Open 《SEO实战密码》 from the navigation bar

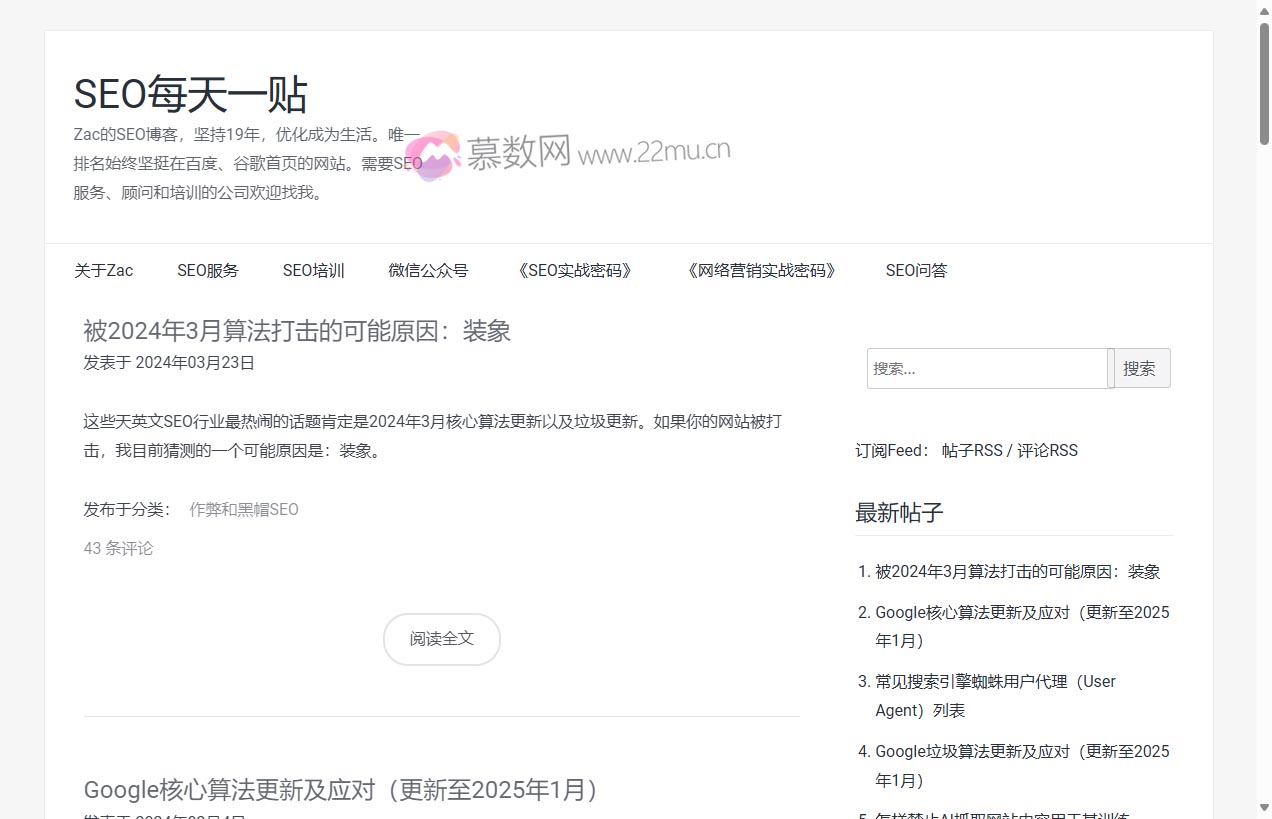tap(574, 270)
